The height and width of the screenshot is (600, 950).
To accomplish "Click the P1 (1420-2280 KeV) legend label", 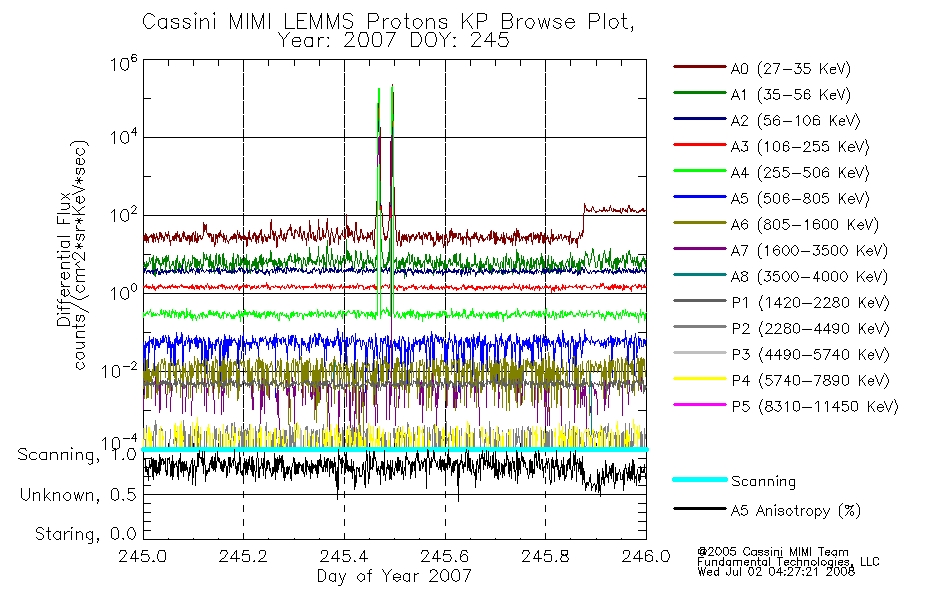I will [810, 303].
